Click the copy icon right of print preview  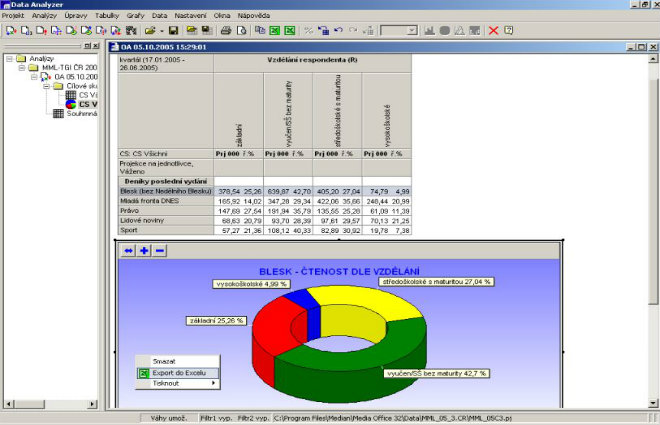(x=260, y=30)
